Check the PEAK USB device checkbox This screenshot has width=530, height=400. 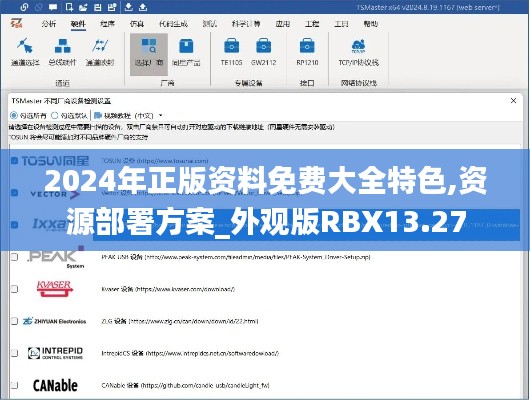coord(14,257)
